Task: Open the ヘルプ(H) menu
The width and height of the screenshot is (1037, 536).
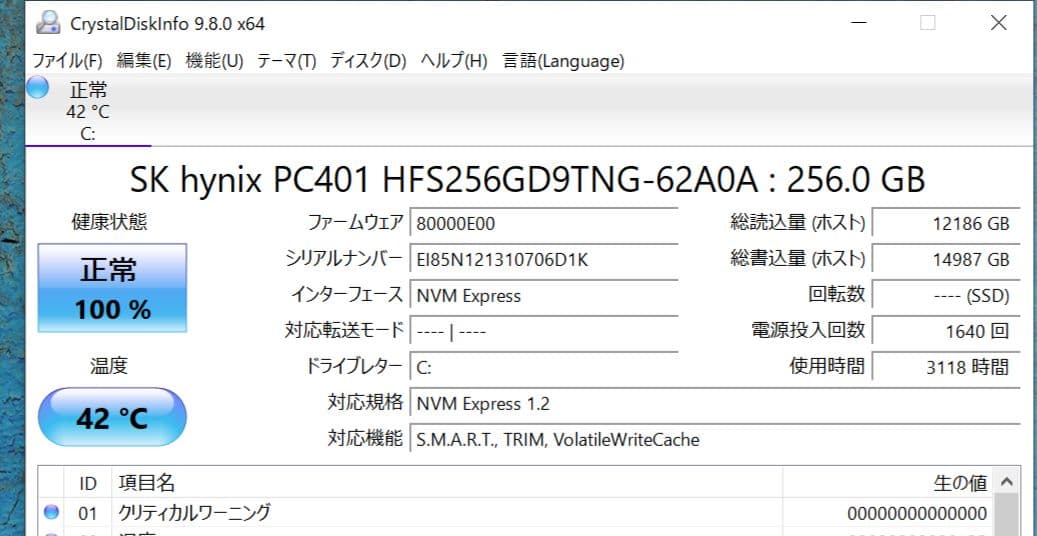Action: [x=454, y=61]
